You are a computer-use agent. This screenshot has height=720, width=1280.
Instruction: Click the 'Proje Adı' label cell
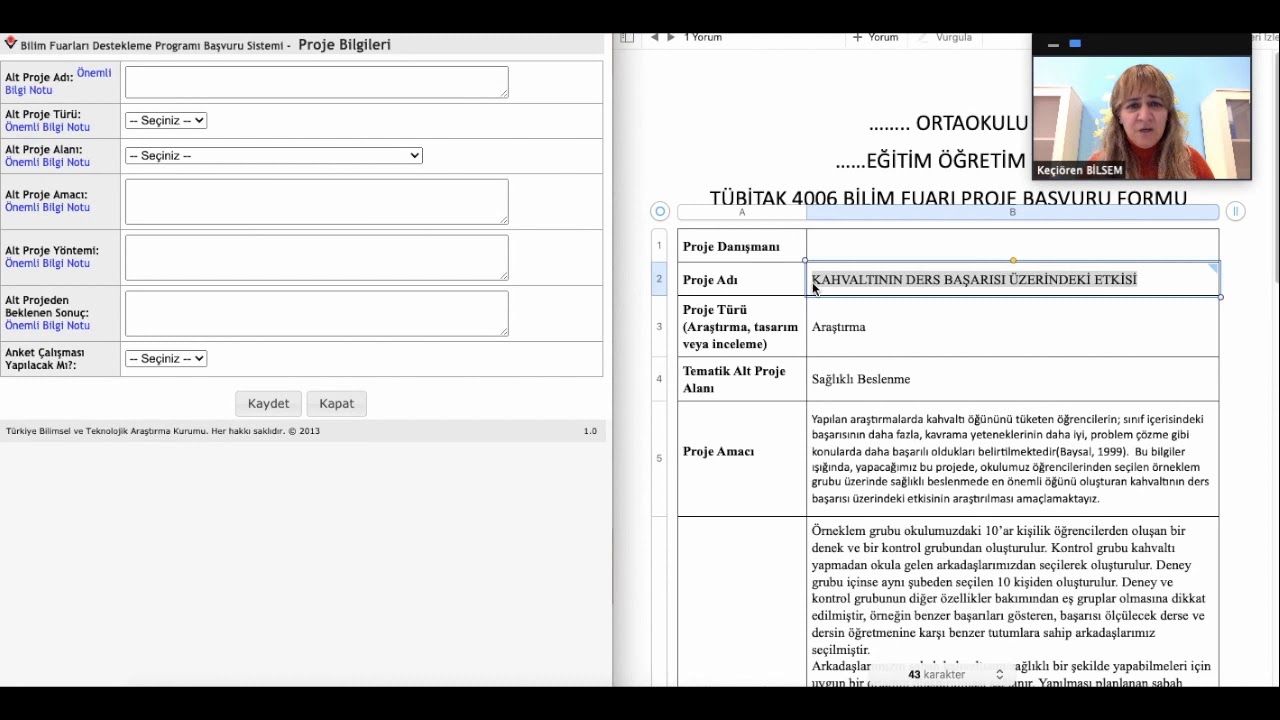point(742,279)
